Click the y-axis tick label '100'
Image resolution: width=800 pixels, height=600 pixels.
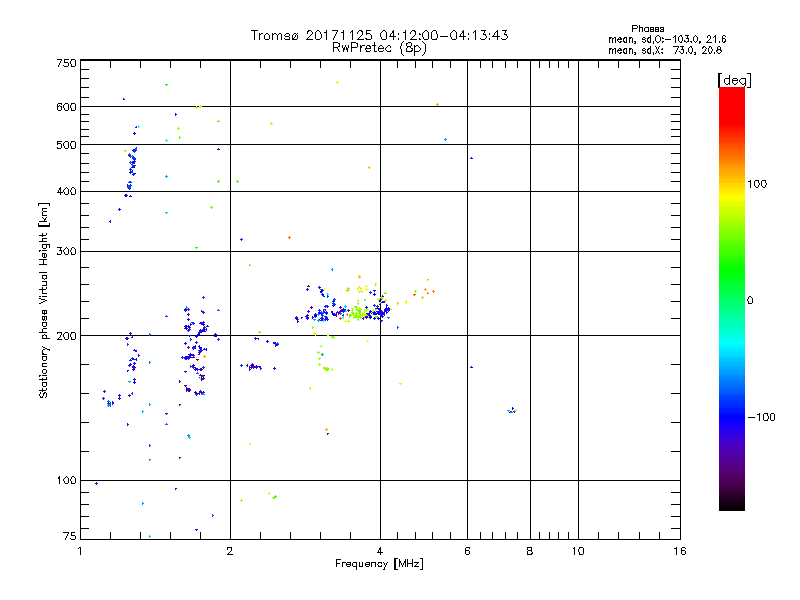(x=66, y=480)
